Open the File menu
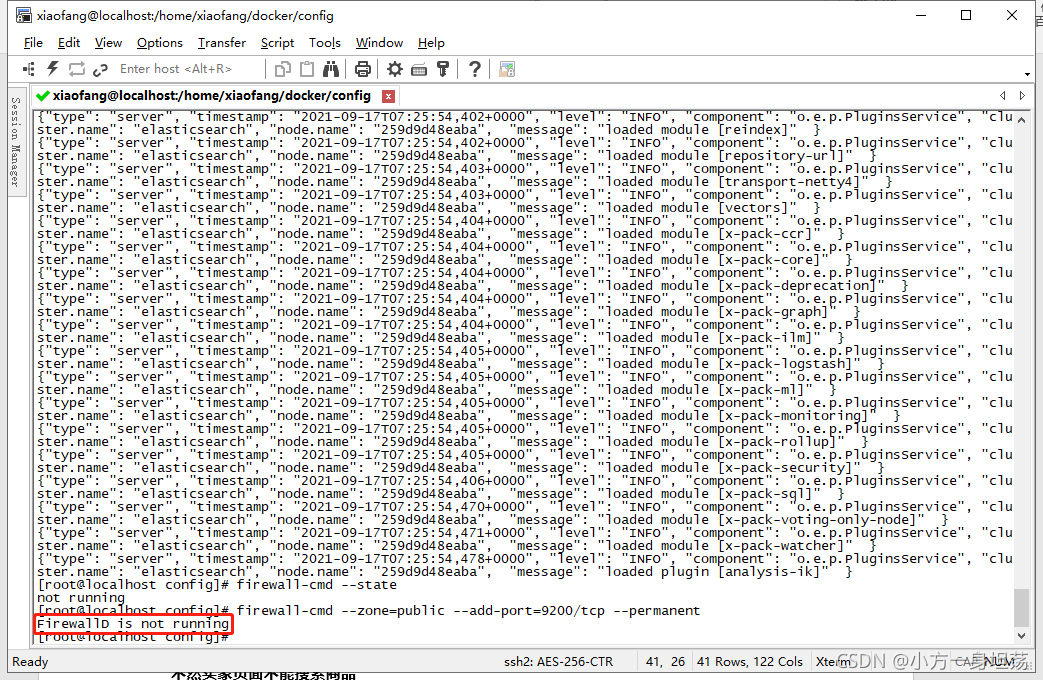The height and width of the screenshot is (680, 1043). [33, 43]
